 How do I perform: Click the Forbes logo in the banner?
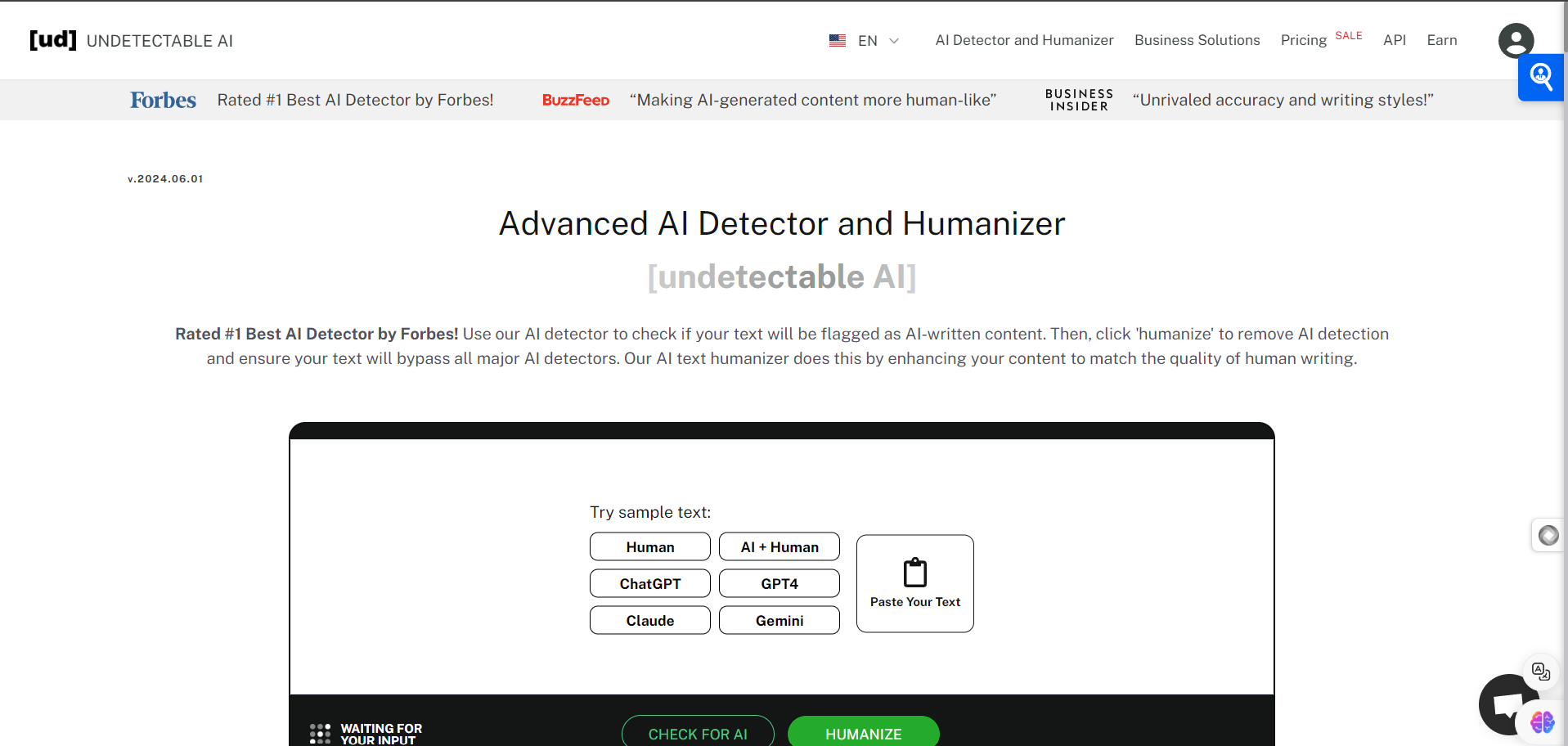[x=163, y=100]
